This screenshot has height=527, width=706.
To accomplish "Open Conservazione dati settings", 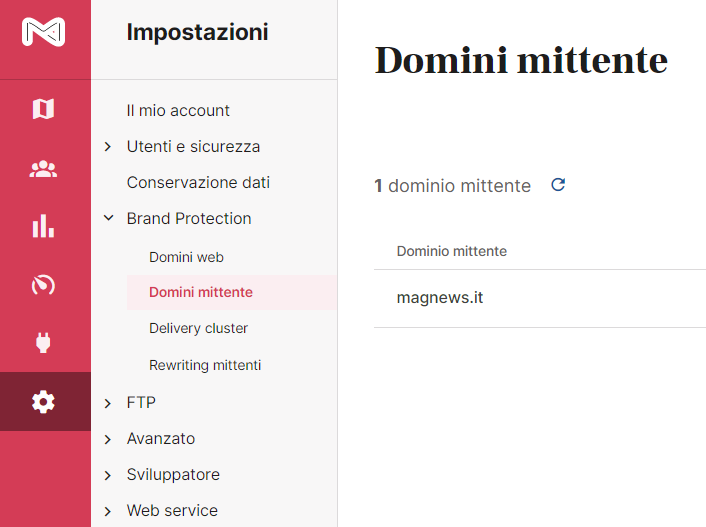I will click(x=198, y=182).
